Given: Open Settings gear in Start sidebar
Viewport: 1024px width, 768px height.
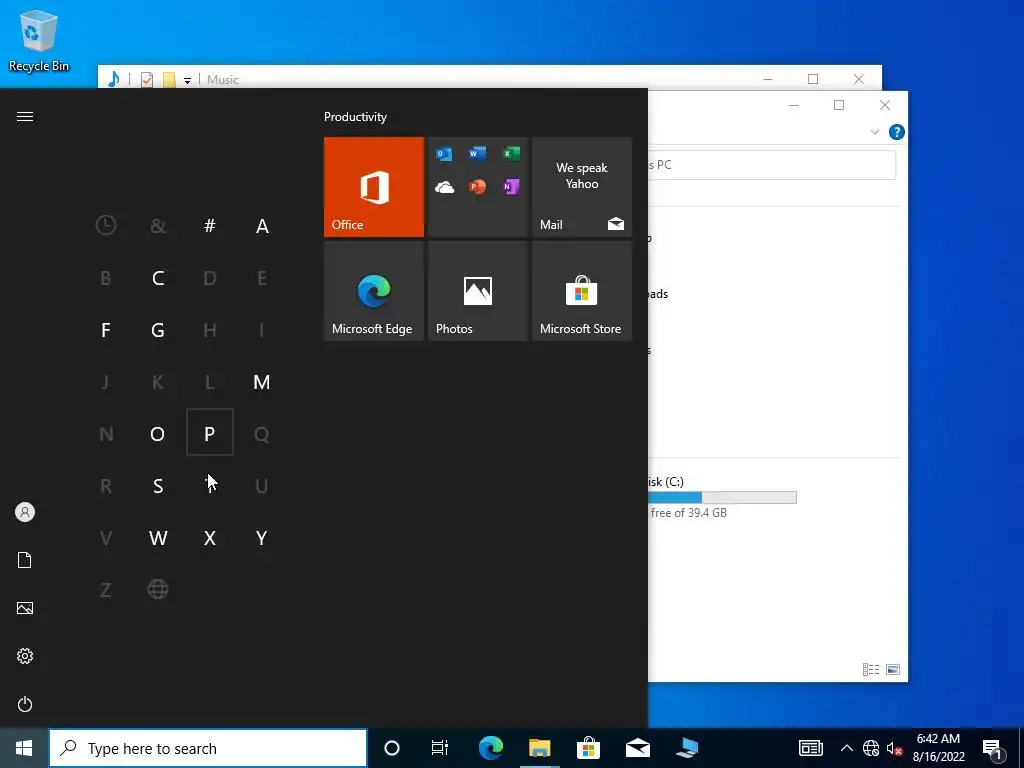Looking at the screenshot, I should [x=25, y=656].
